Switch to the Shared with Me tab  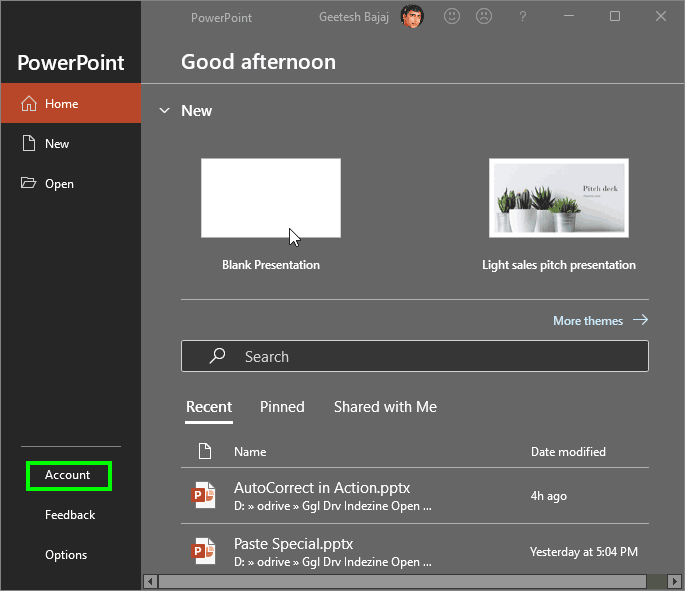pos(385,407)
